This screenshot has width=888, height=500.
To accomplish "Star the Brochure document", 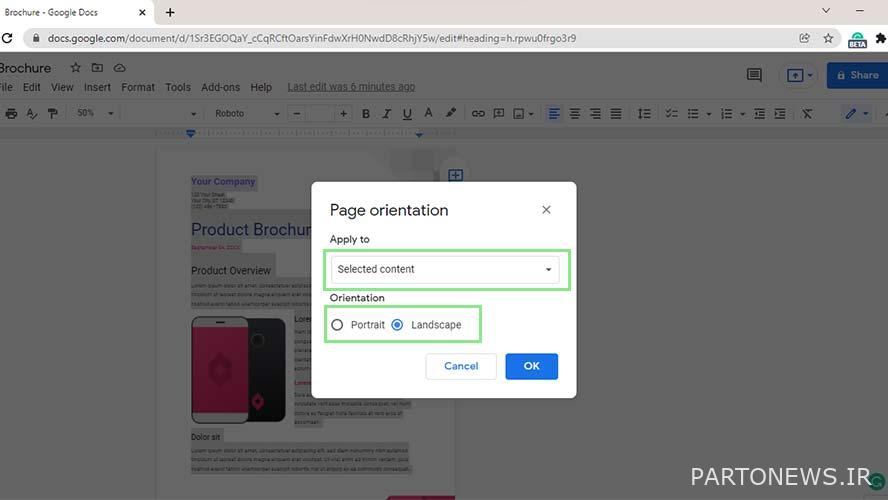I will [75, 68].
